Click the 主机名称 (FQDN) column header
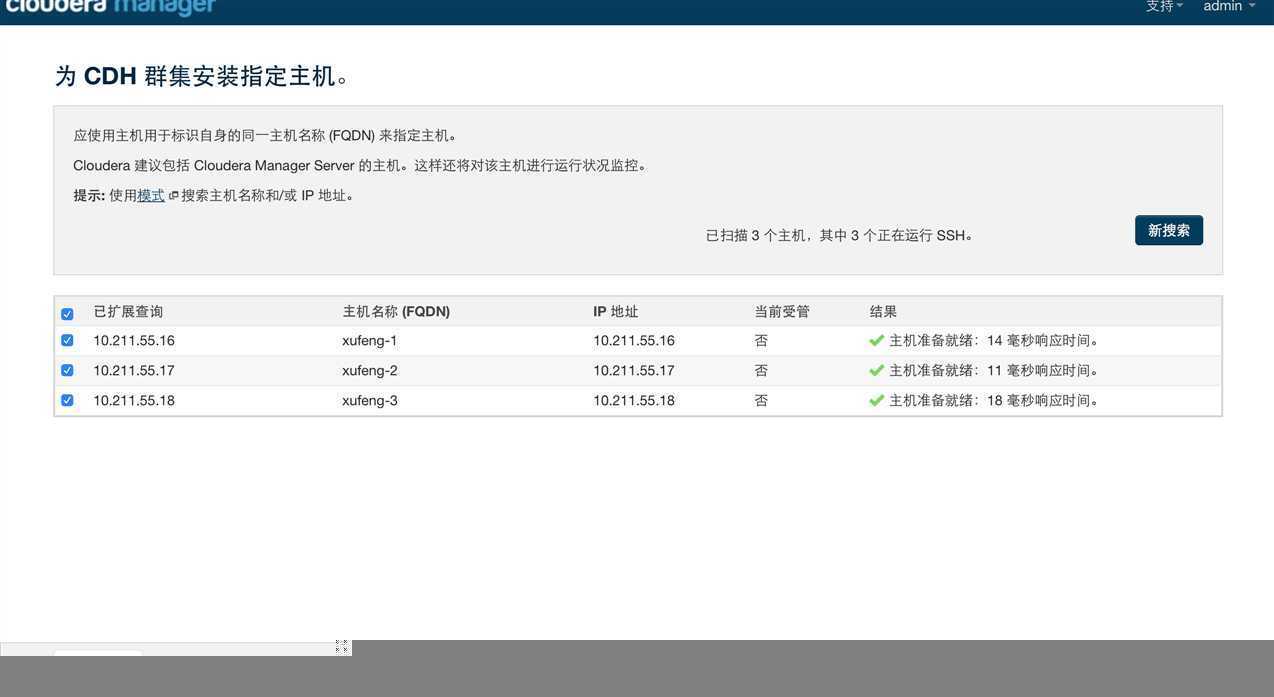This screenshot has height=697, width=1274. point(396,312)
